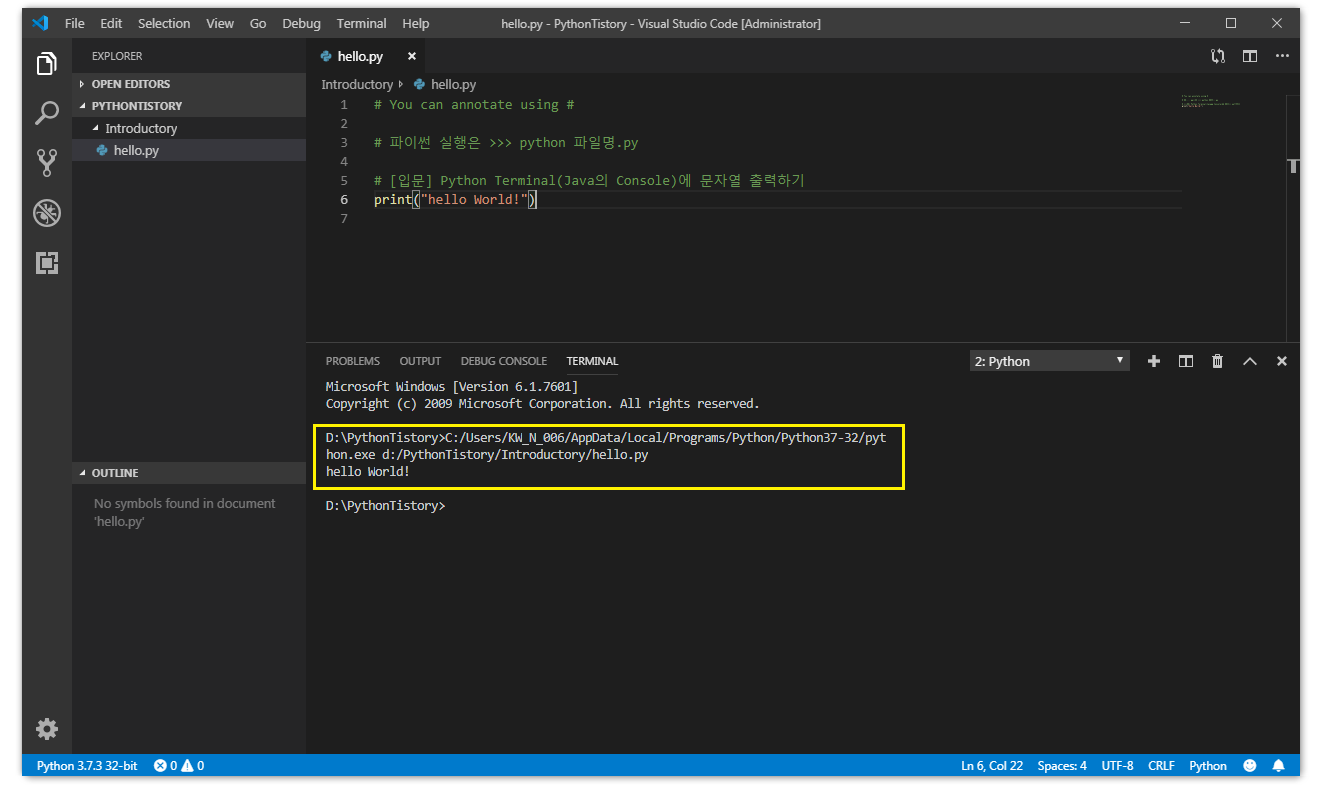The height and width of the screenshot is (786, 1323).
Task: Select hello.py in the Explorer tree
Action: tap(189, 150)
